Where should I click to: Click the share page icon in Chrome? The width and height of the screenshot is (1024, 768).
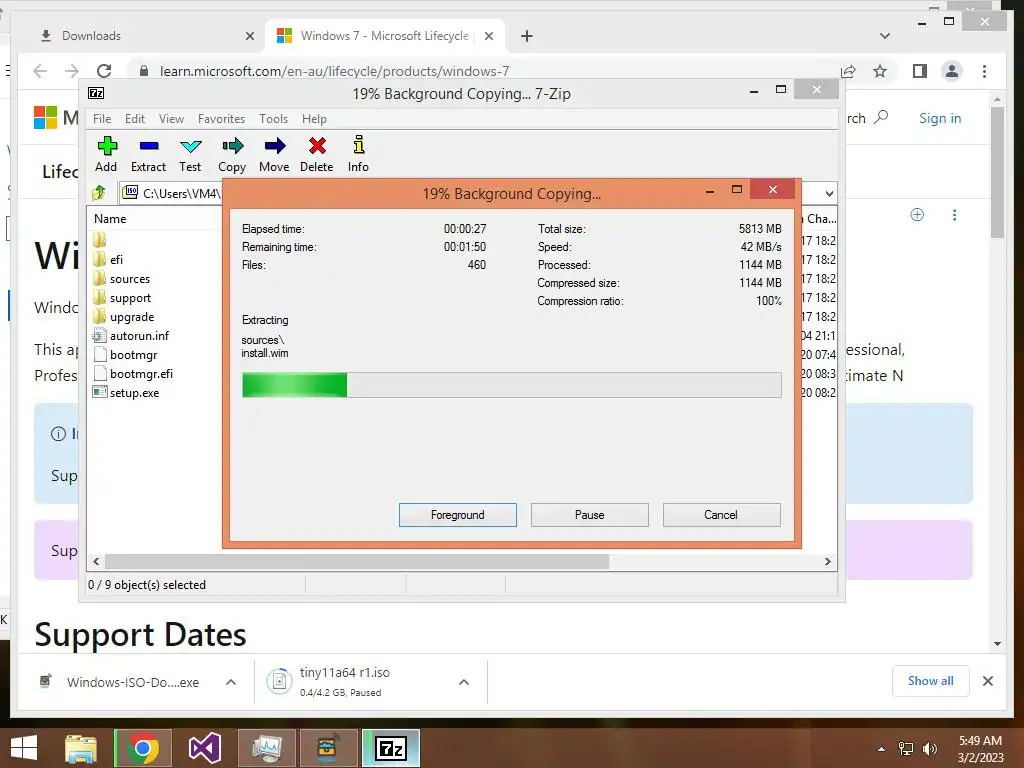[x=848, y=71]
